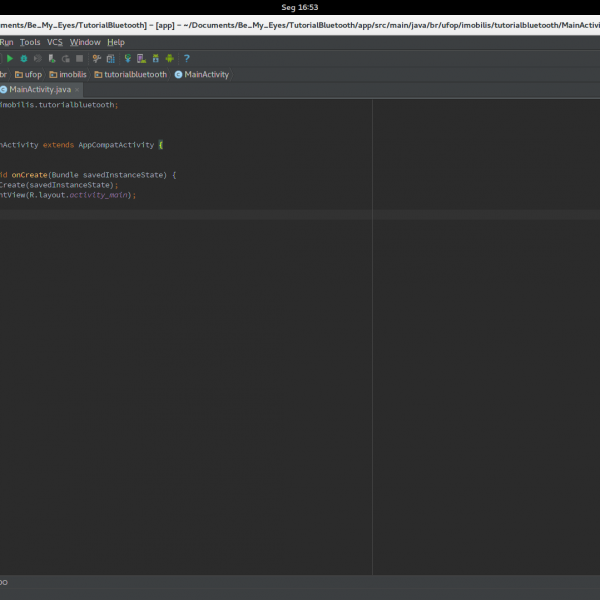Sync project with Gradle files icon
This screenshot has height=600, width=600.
(128, 59)
